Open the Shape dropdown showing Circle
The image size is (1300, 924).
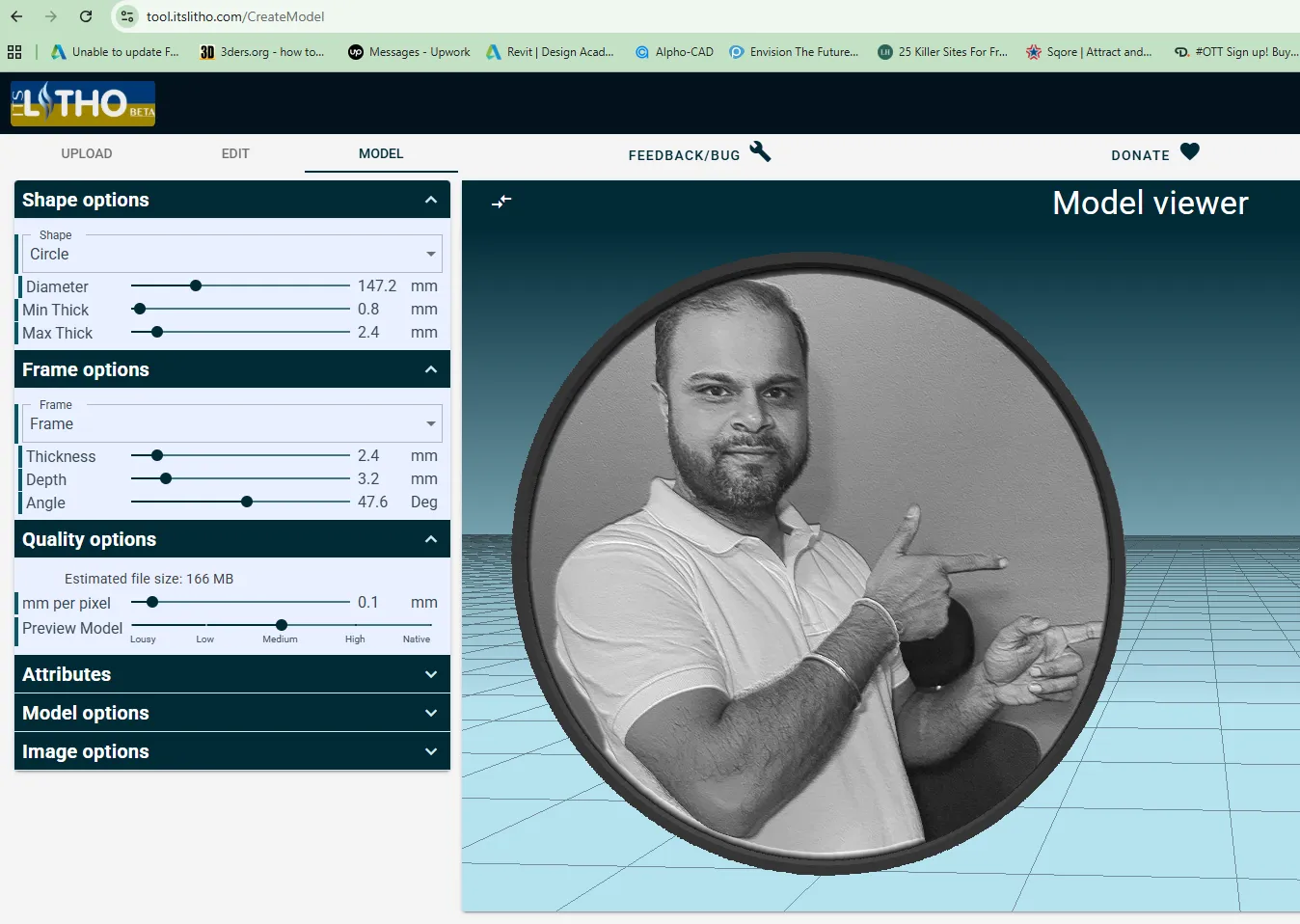[231, 253]
